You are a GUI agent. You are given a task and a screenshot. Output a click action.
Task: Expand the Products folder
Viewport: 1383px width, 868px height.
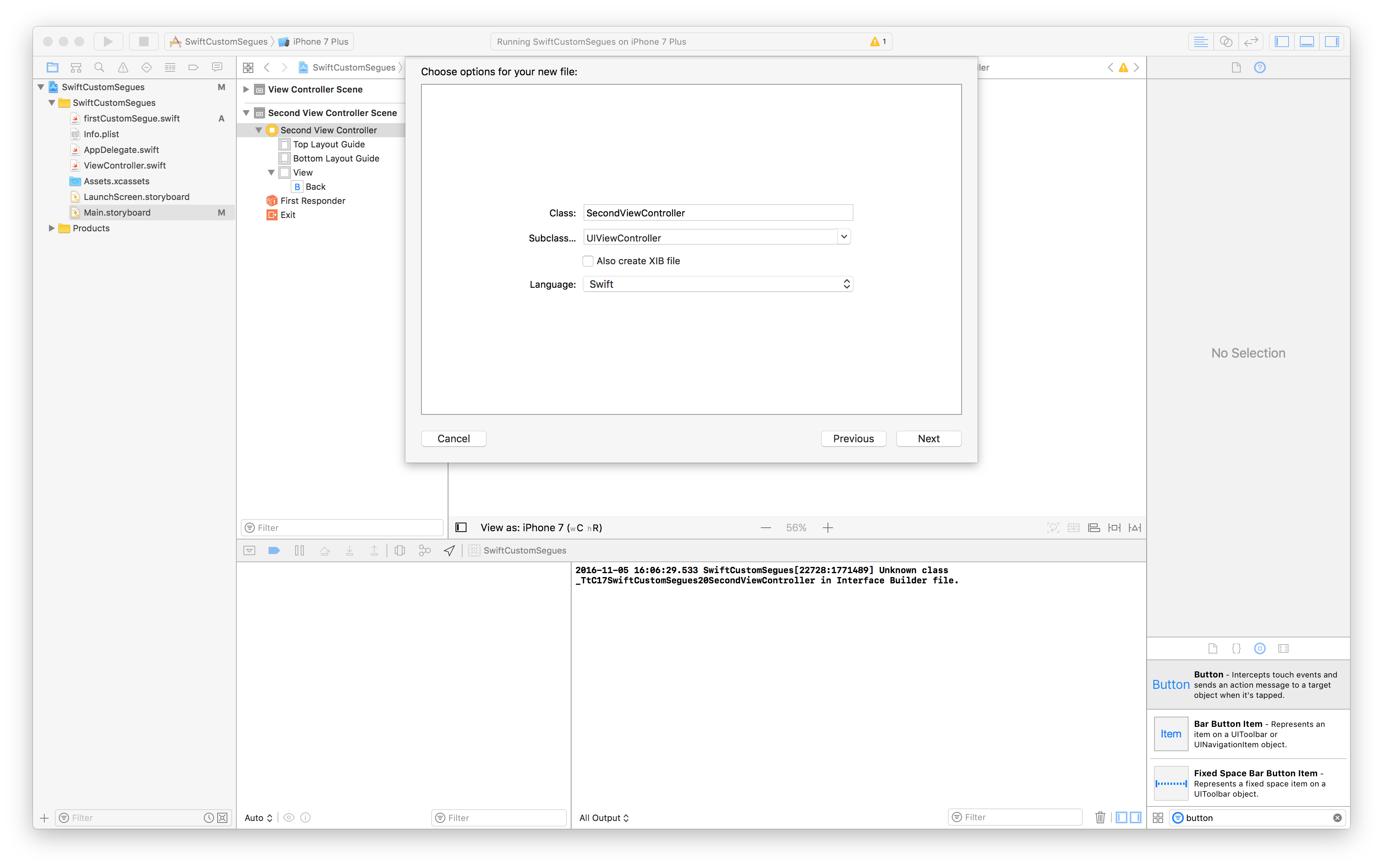[52, 229]
